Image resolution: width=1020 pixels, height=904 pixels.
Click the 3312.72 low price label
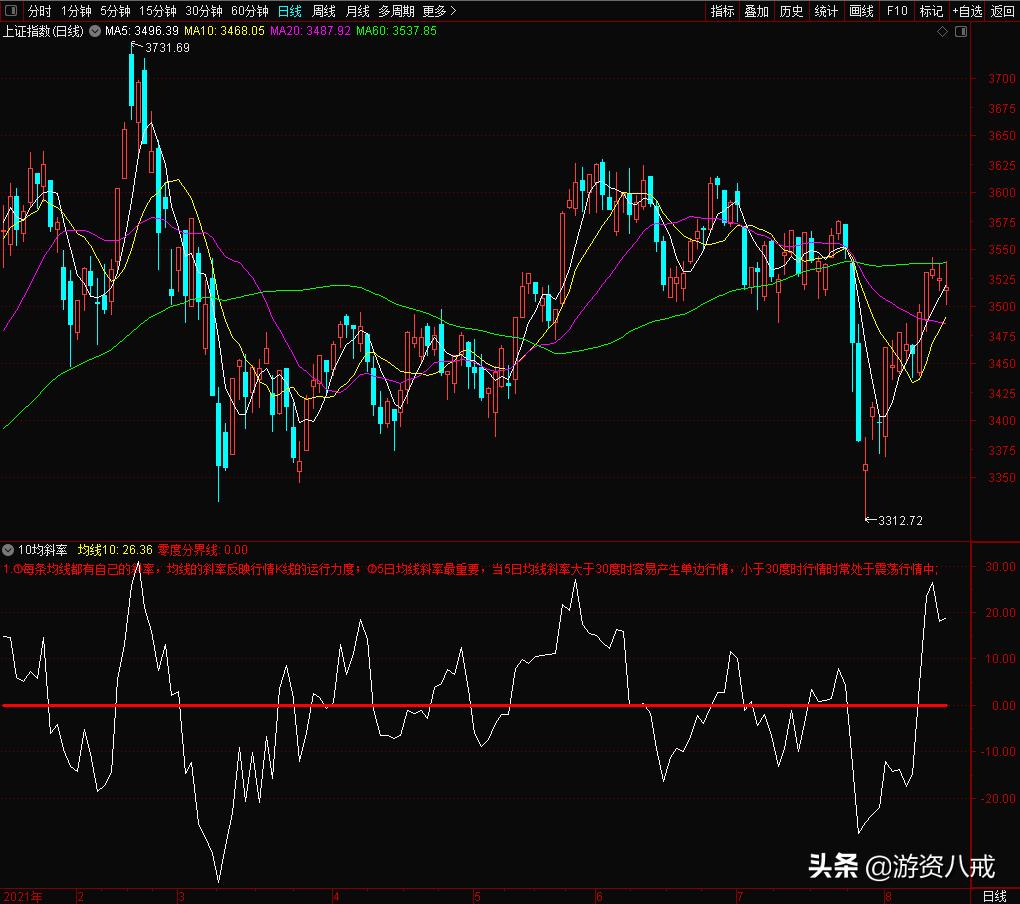pos(900,520)
